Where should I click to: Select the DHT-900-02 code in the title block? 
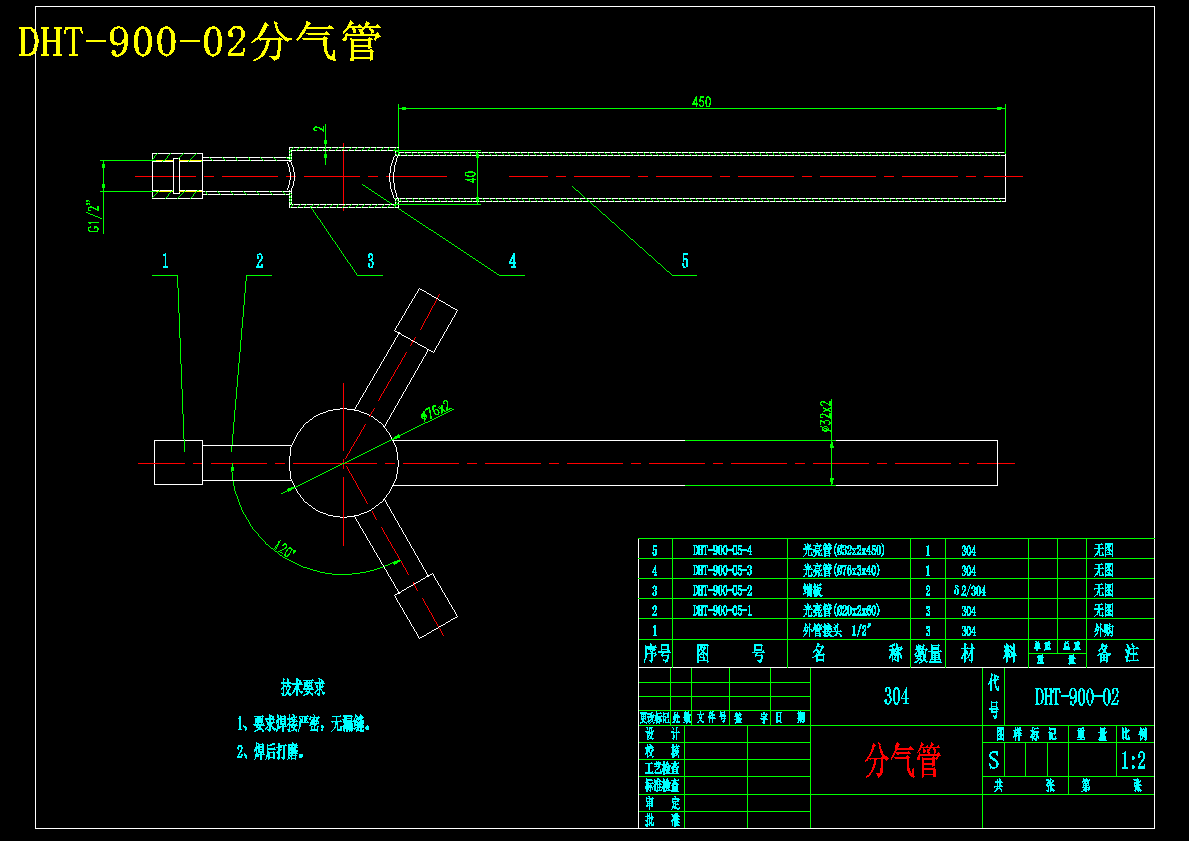click(x=1077, y=697)
